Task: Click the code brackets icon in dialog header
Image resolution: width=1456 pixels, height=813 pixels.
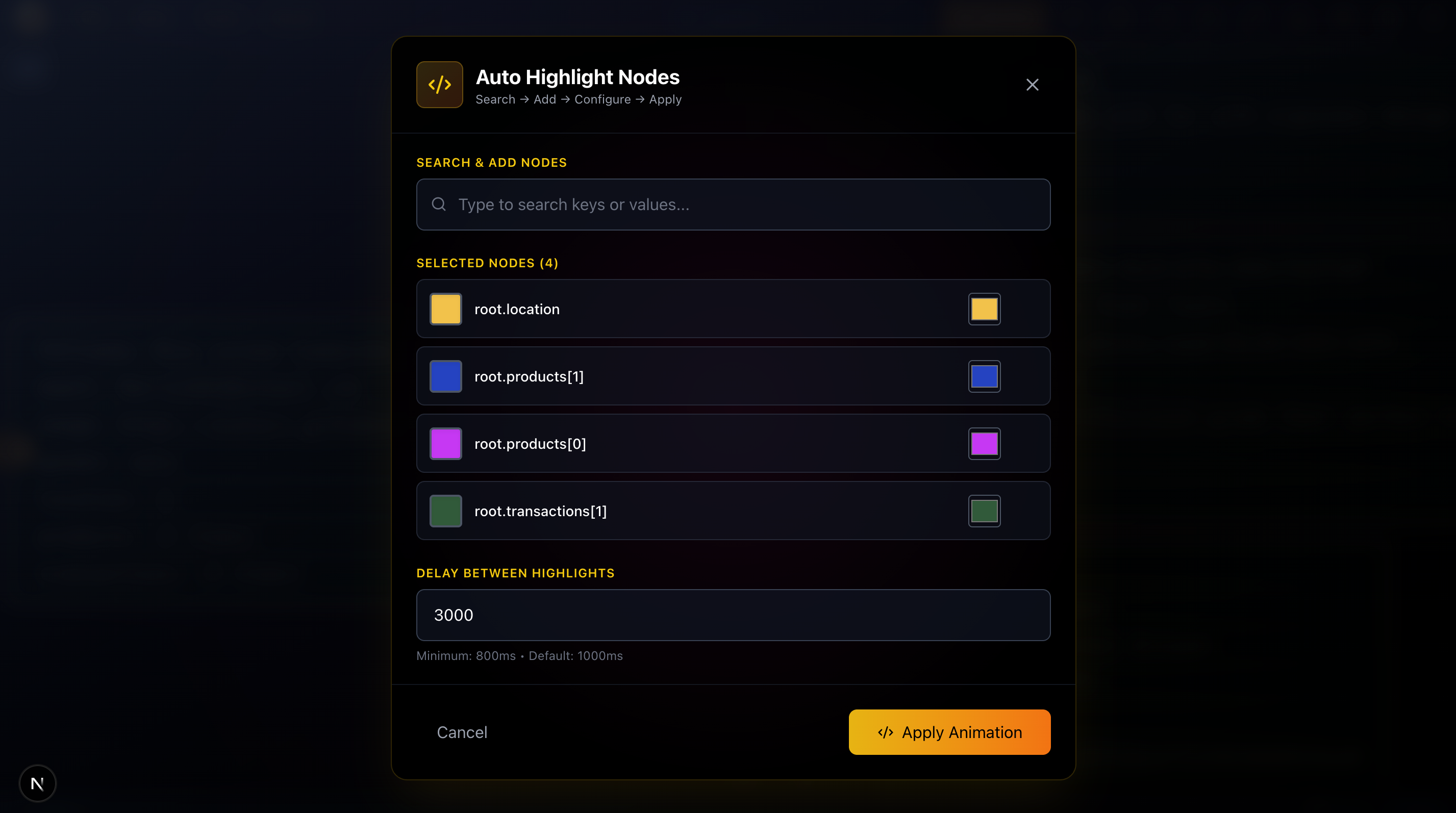Action: pos(439,85)
